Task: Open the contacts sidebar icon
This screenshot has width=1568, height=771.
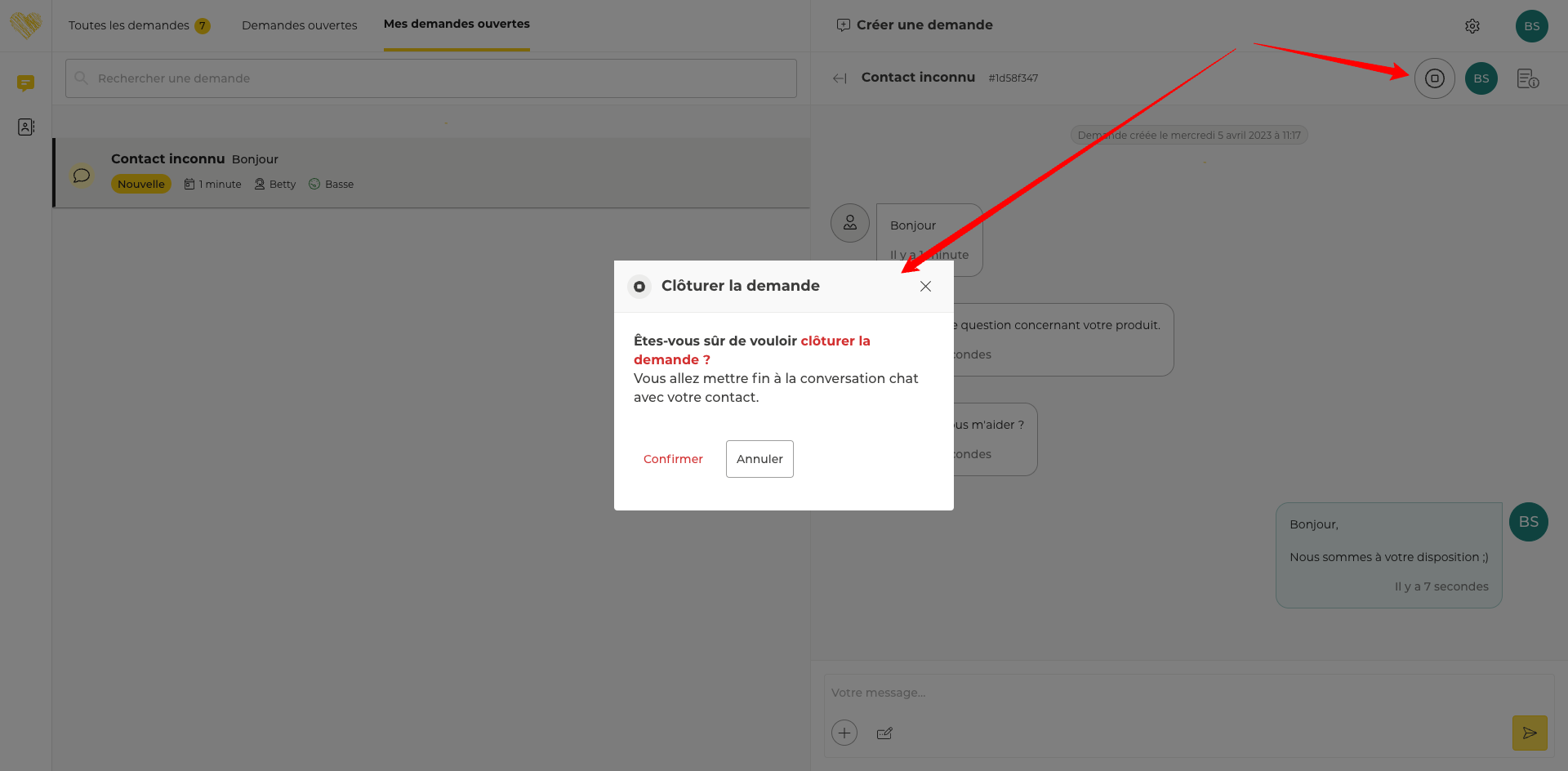Action: [26, 127]
